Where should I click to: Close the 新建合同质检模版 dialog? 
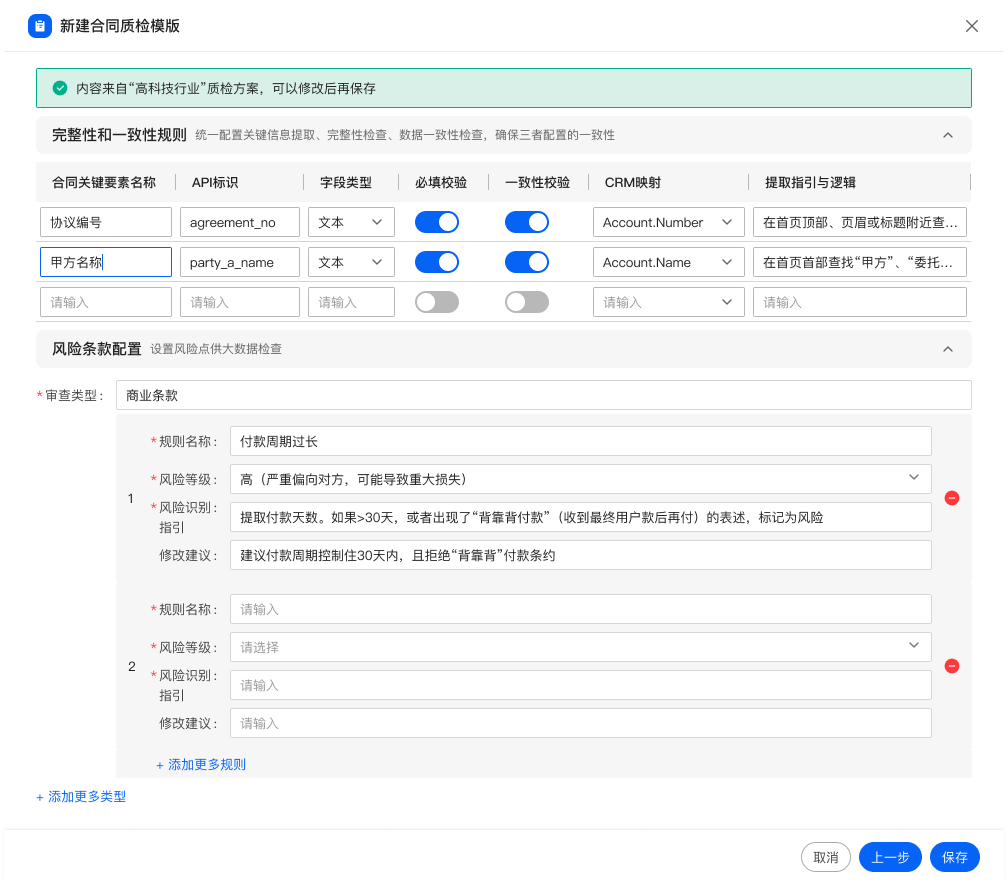pos(971,26)
